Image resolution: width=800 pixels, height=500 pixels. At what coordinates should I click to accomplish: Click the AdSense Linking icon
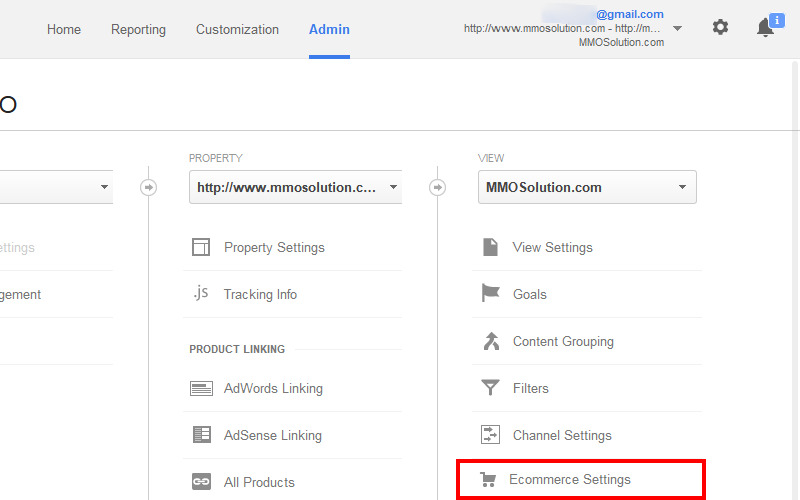point(201,435)
